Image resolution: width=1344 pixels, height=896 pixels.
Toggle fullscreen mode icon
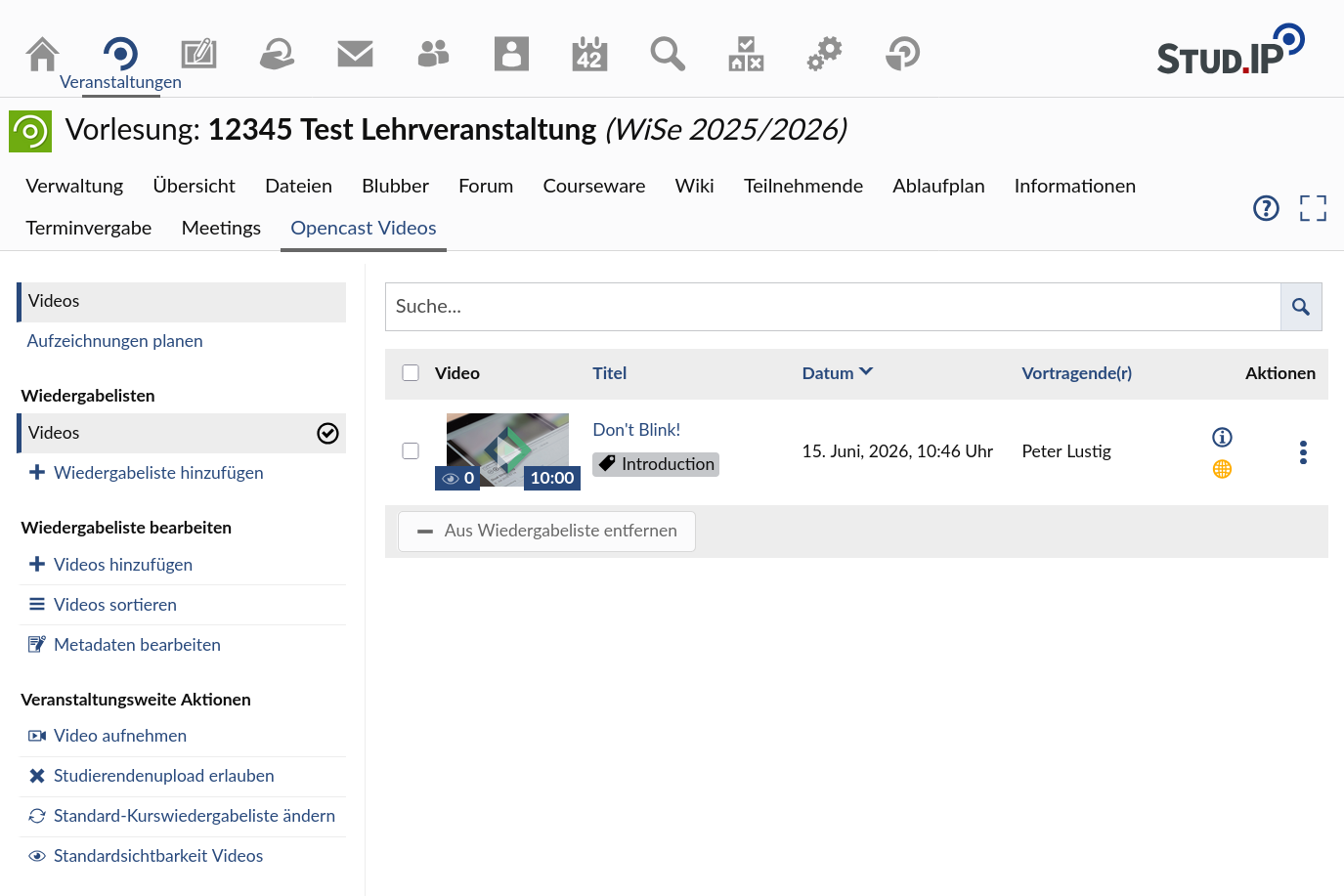[x=1313, y=208]
